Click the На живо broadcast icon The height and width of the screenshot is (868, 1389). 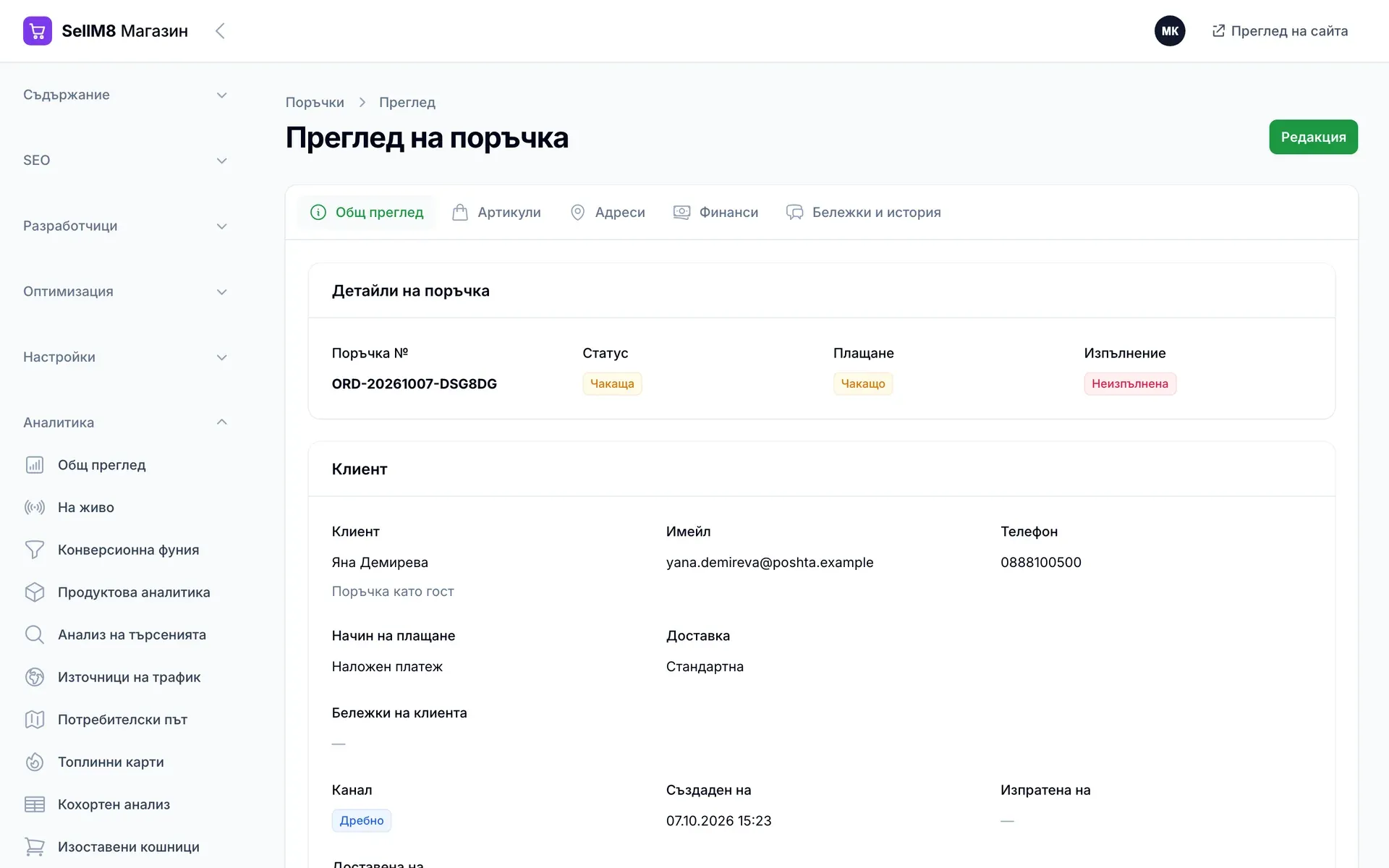click(x=35, y=508)
